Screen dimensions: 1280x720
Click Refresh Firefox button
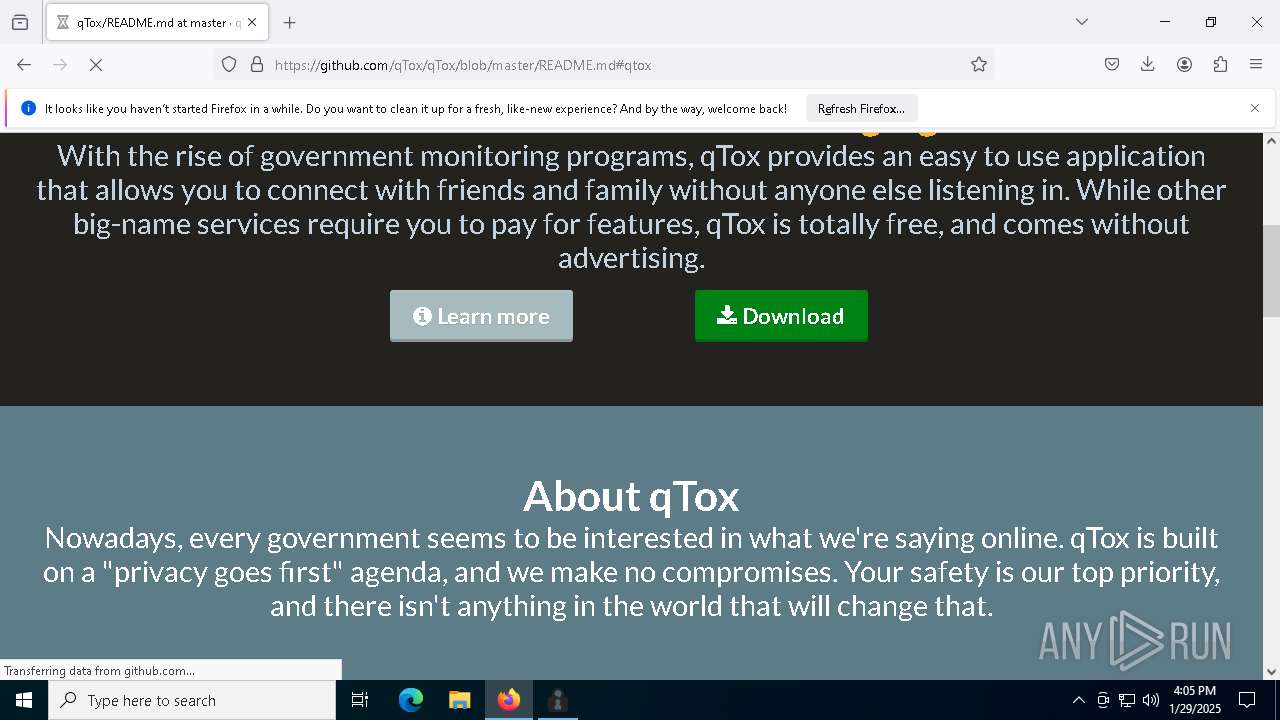coord(861,109)
